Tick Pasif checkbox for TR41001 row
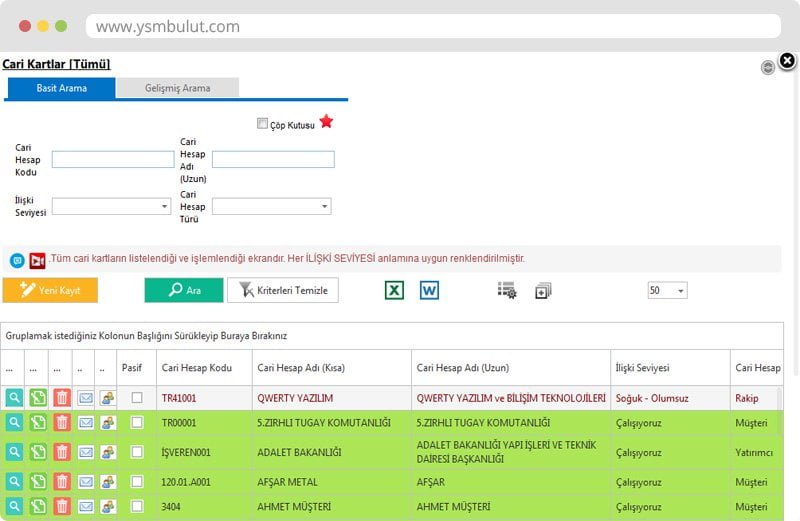 (x=137, y=398)
